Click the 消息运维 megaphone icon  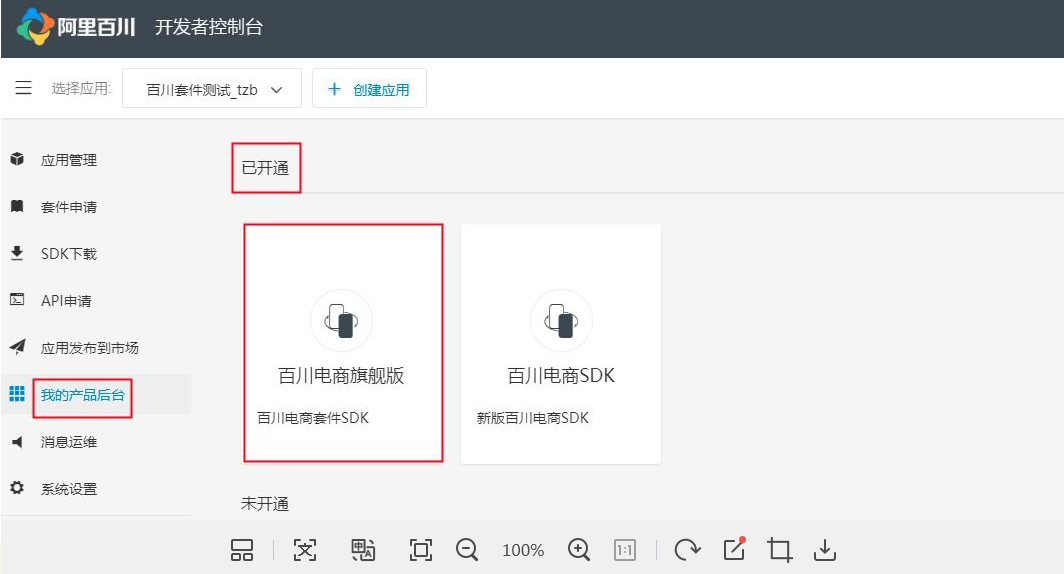point(17,442)
